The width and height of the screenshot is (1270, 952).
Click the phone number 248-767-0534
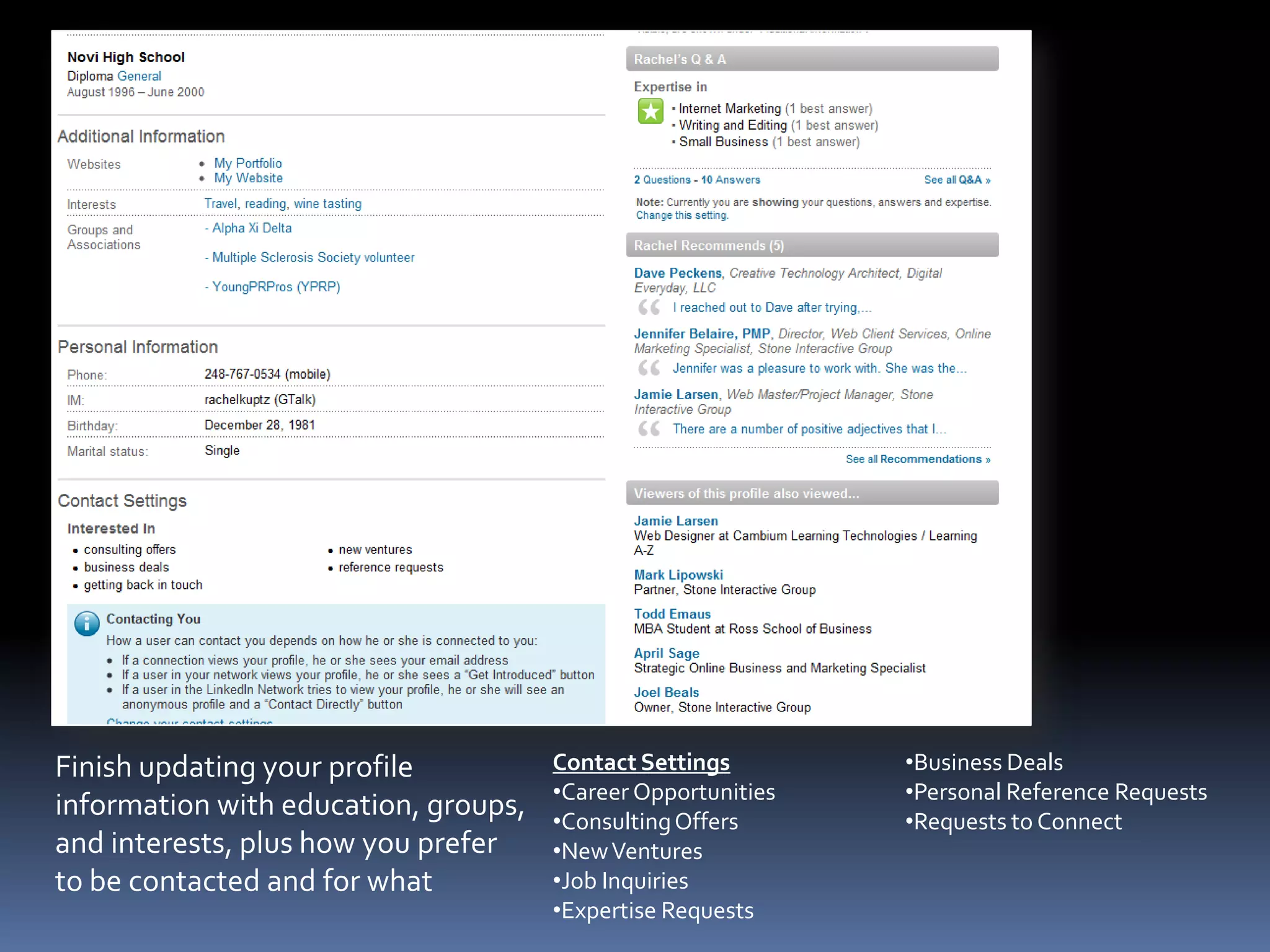[x=242, y=374]
